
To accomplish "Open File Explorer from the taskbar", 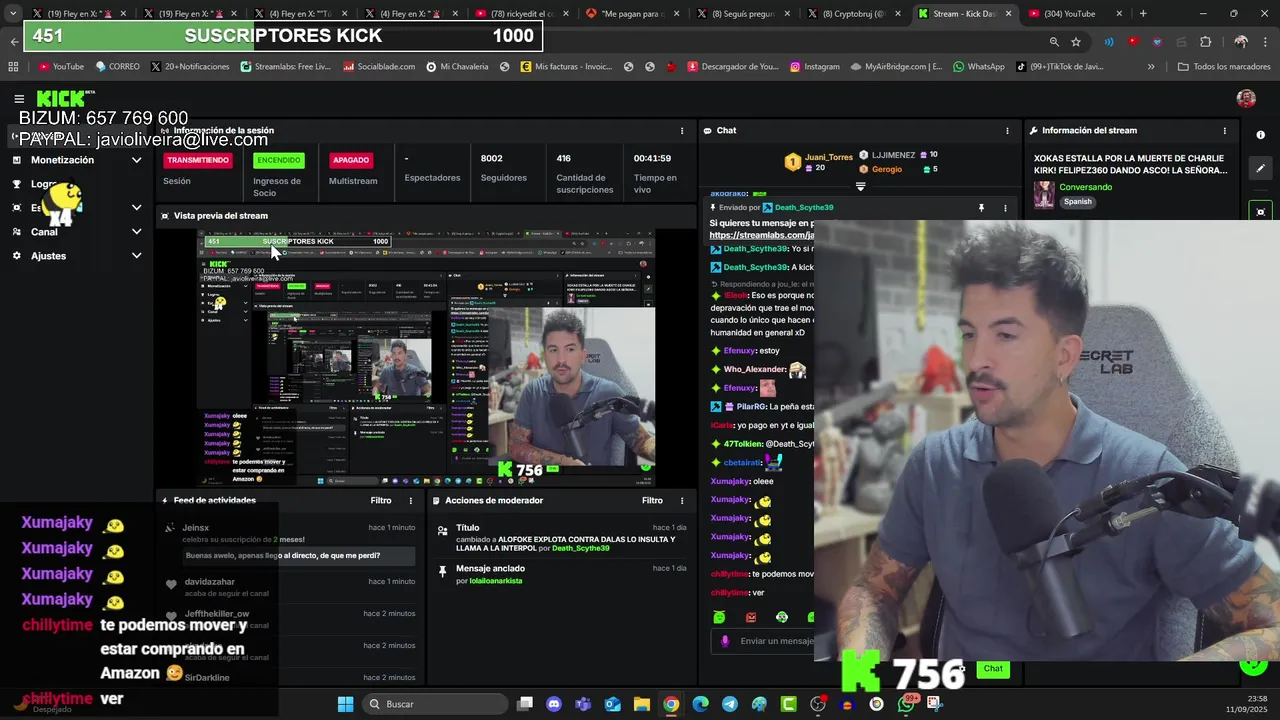I will [641, 704].
